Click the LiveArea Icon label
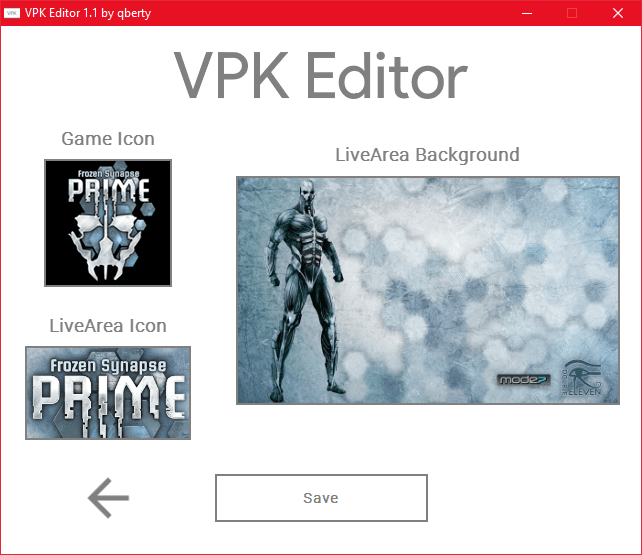Image resolution: width=642 pixels, height=555 pixels. [x=108, y=326]
